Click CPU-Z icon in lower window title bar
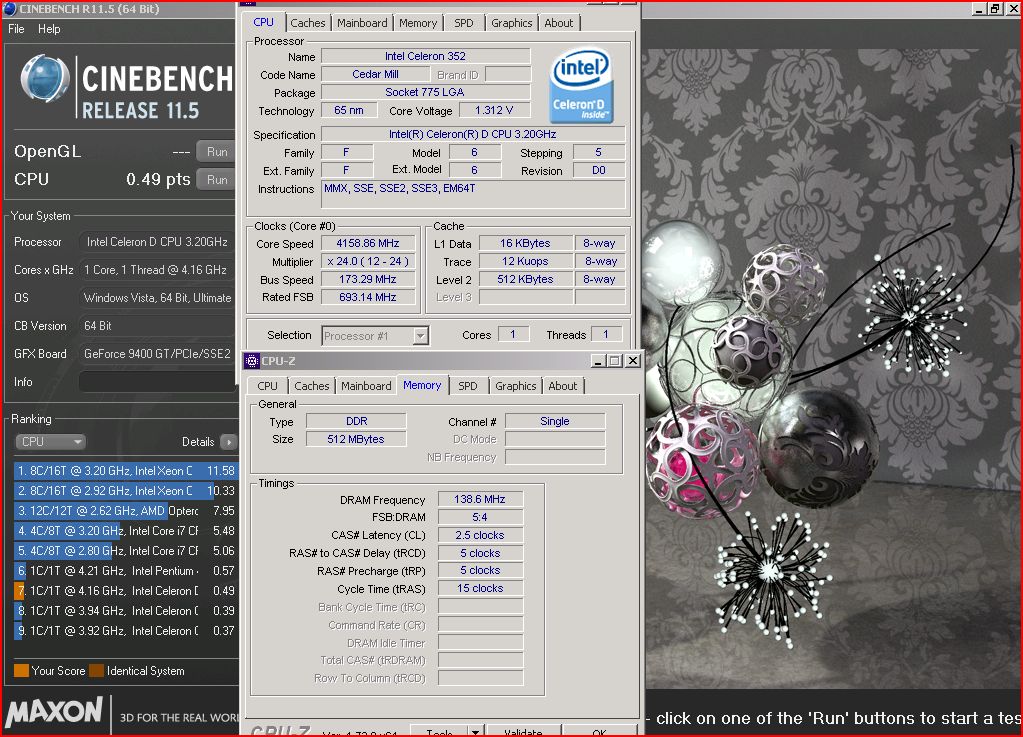This screenshot has height=737, width=1023. 252,361
